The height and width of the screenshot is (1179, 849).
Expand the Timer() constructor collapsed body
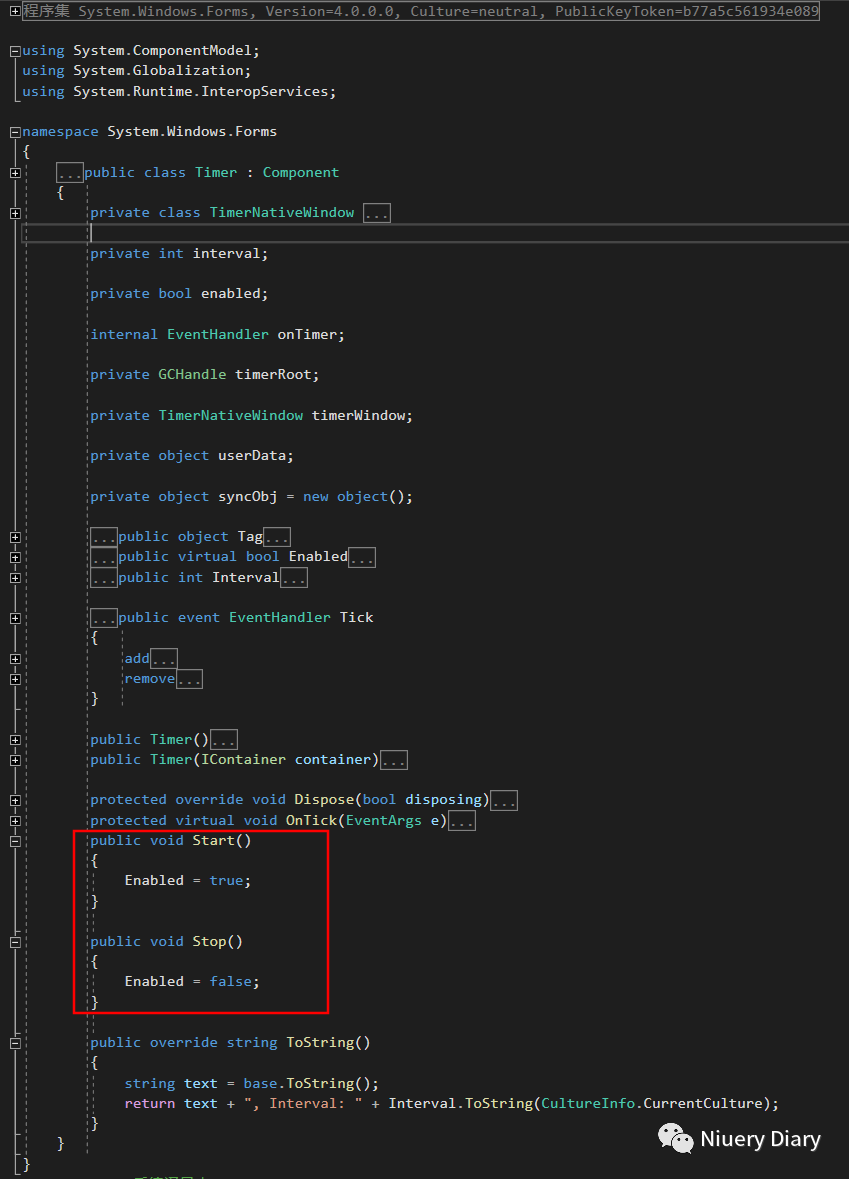[223, 739]
